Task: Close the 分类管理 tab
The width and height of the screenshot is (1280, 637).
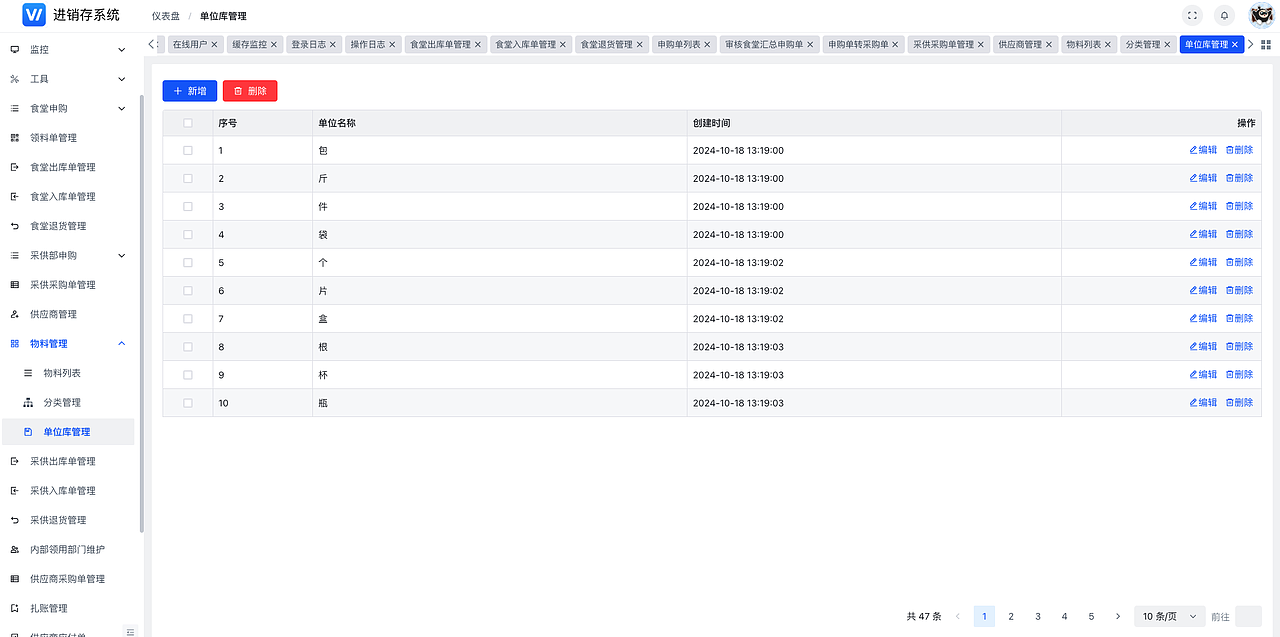Action: click(x=1167, y=45)
